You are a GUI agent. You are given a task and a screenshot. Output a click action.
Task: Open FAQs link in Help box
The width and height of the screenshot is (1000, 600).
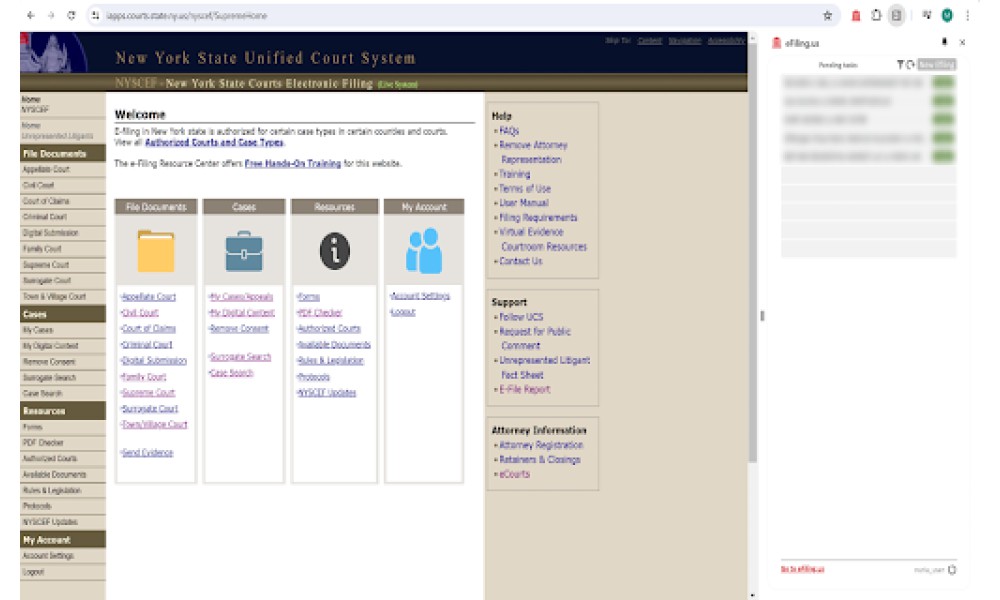[x=508, y=131]
